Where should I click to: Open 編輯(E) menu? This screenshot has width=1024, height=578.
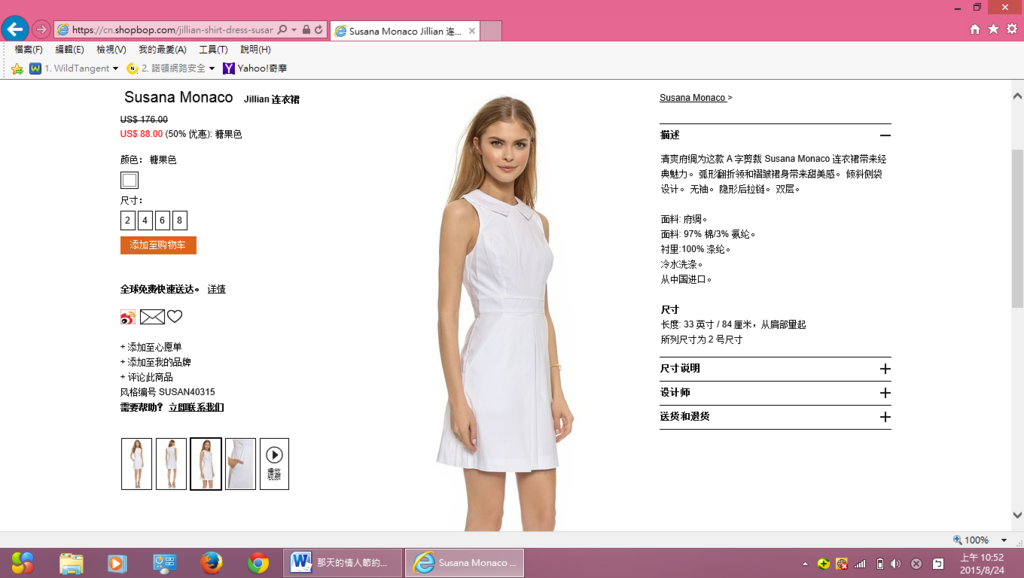click(69, 49)
